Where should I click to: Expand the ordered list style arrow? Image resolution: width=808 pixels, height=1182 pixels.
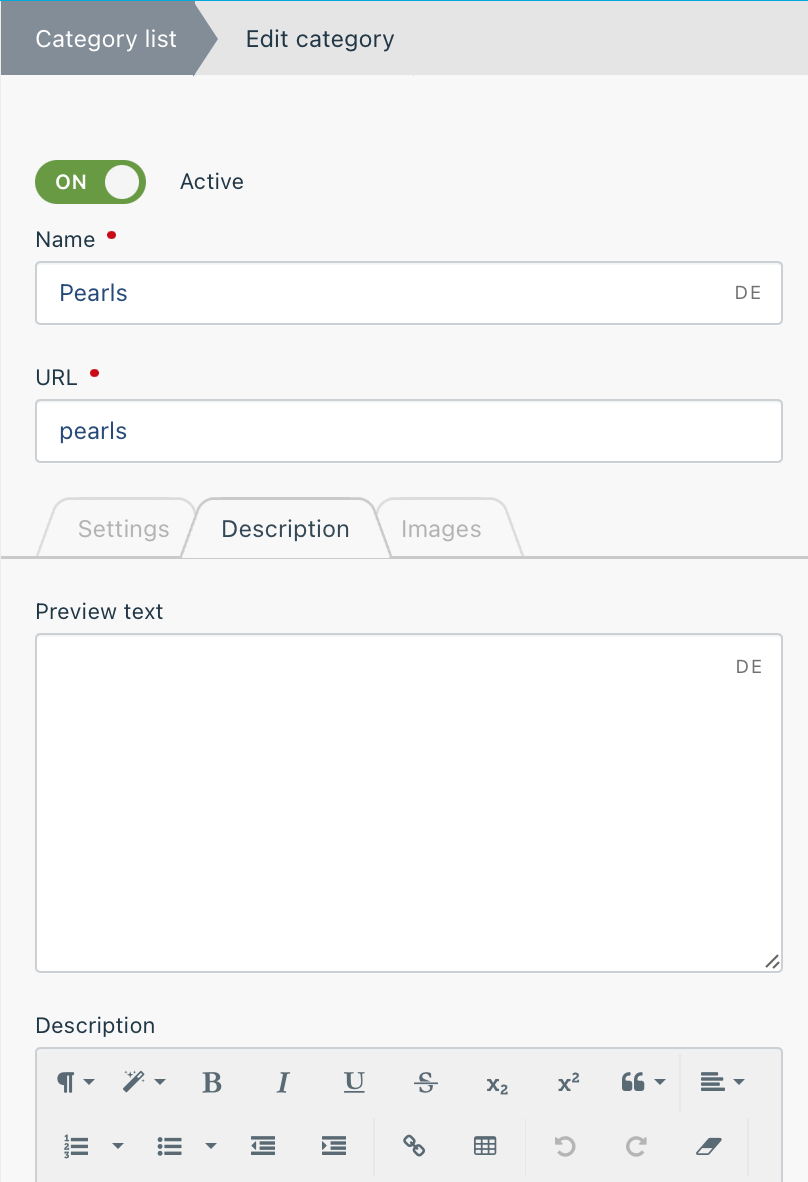(x=118, y=1146)
